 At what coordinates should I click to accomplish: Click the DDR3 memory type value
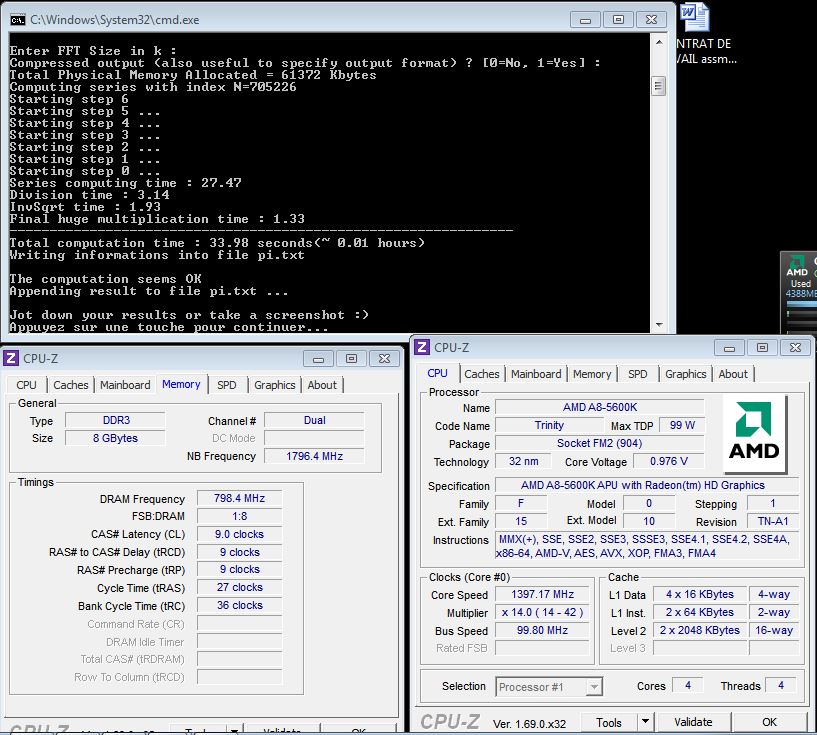(x=116, y=420)
